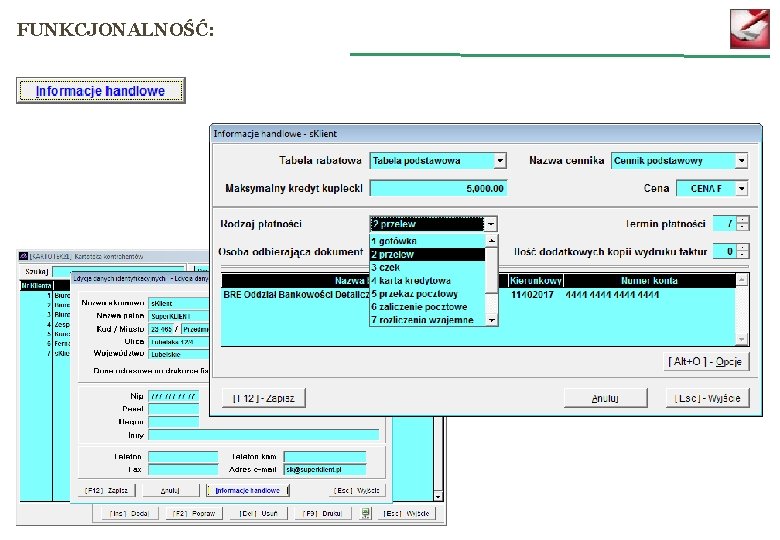Select '7 rozliczenia wzajemne' option
The width and height of the screenshot is (780, 540).
pos(427,320)
